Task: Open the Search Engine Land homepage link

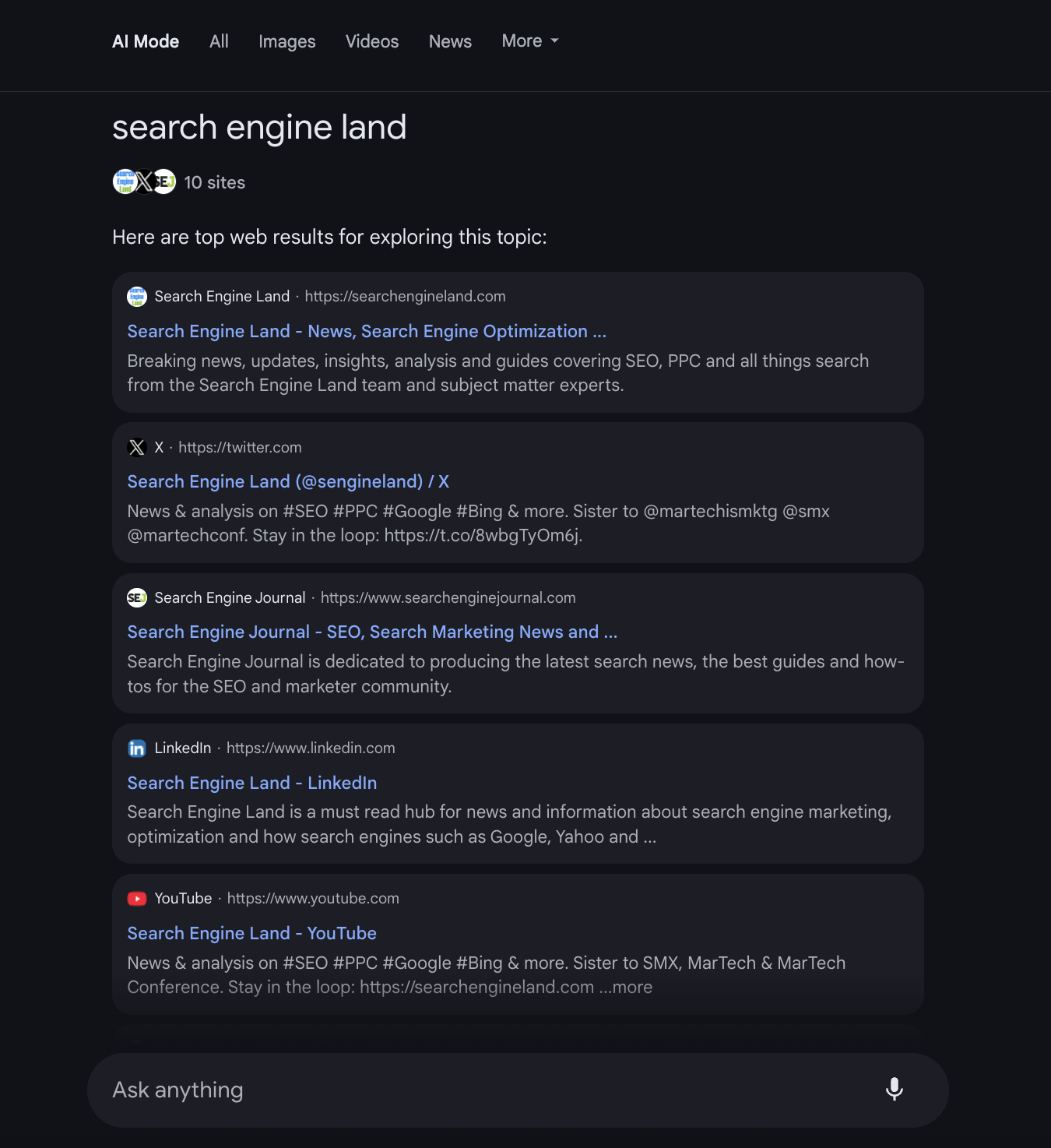Action: click(x=366, y=331)
